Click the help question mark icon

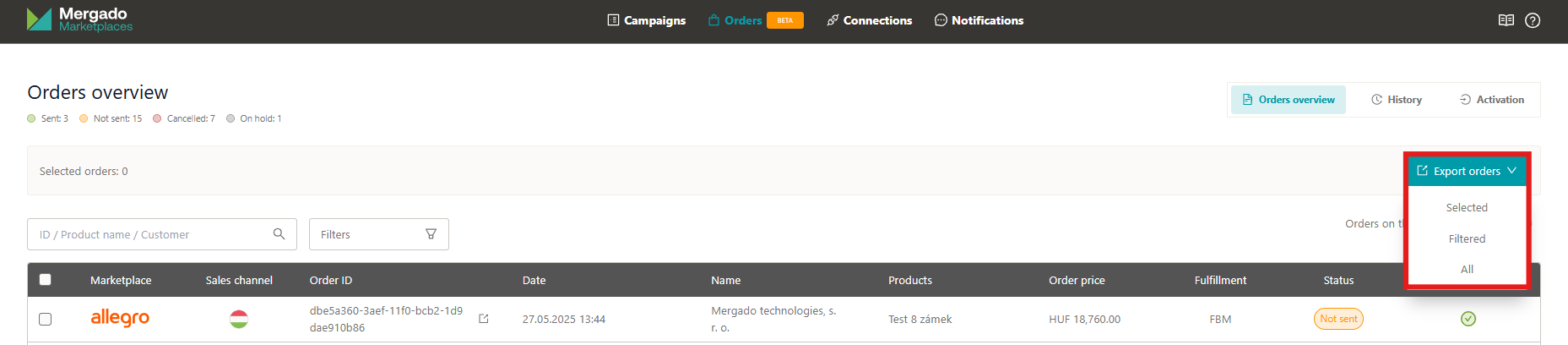[1533, 20]
